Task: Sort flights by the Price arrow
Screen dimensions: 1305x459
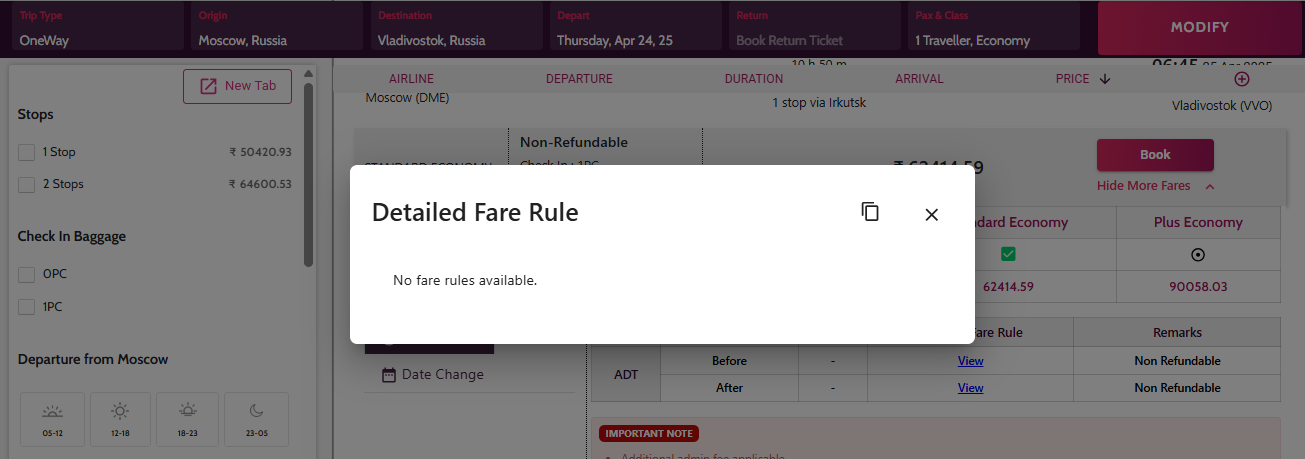Action: (1105, 79)
